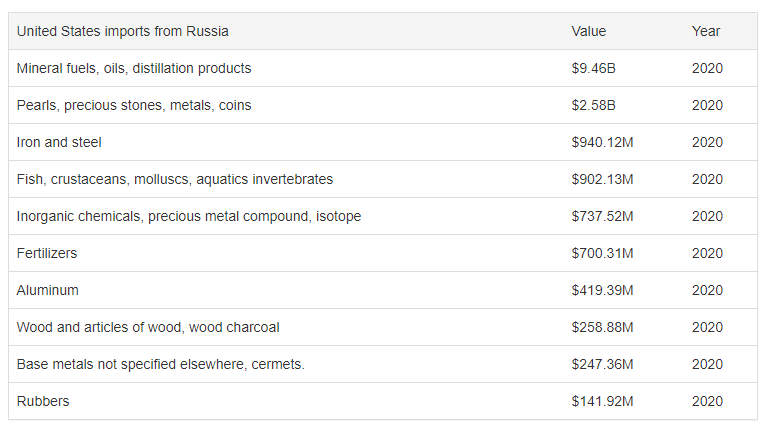The width and height of the screenshot is (765, 431).
Task: Click the 'Iron and steel' category
Action: [x=59, y=143]
